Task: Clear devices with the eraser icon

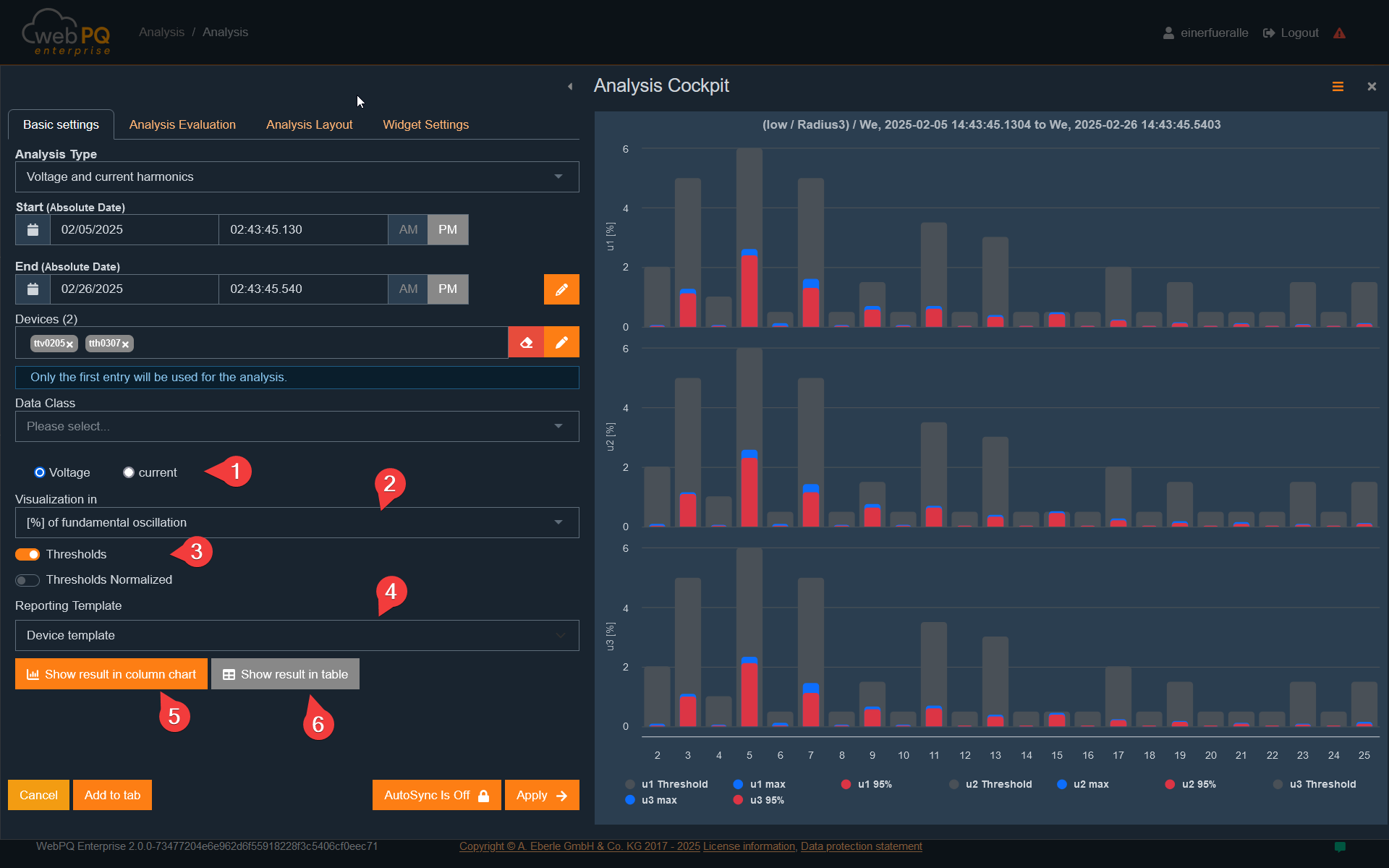Action: [x=526, y=342]
